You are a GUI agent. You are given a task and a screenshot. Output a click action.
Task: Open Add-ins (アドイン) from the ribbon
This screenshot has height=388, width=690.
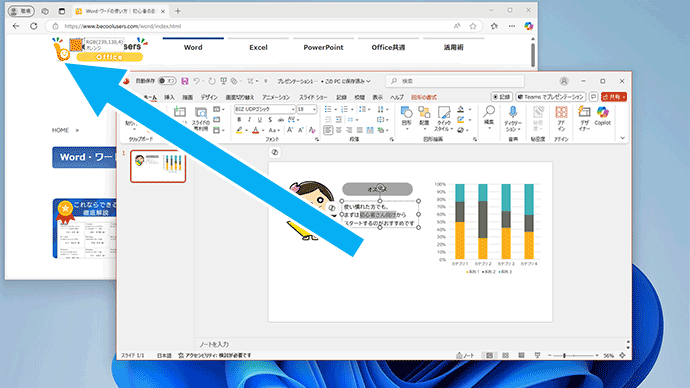point(561,119)
